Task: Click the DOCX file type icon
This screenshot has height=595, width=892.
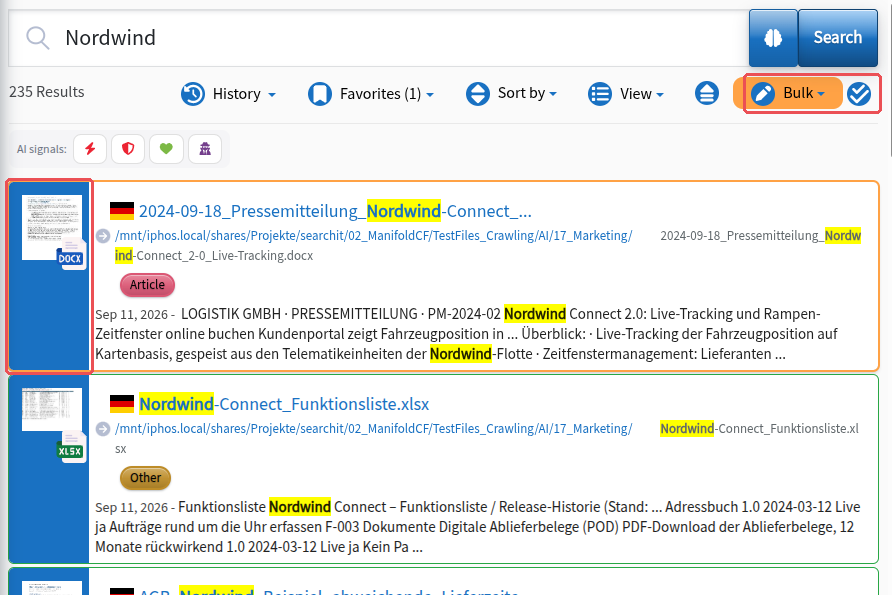Action: pos(71,255)
